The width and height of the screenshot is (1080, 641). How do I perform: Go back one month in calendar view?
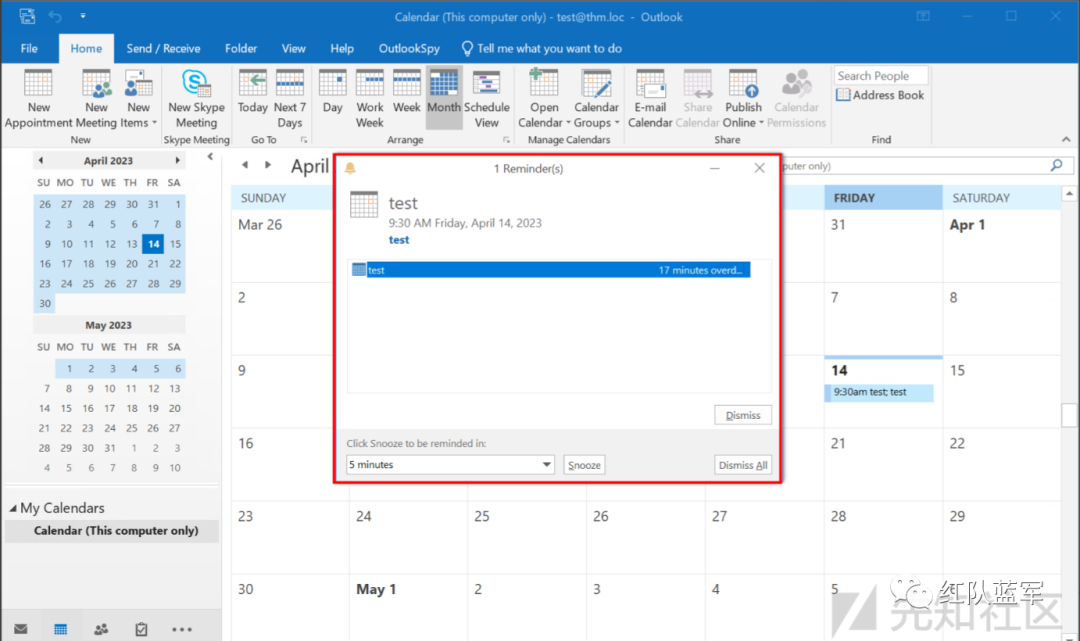point(245,165)
